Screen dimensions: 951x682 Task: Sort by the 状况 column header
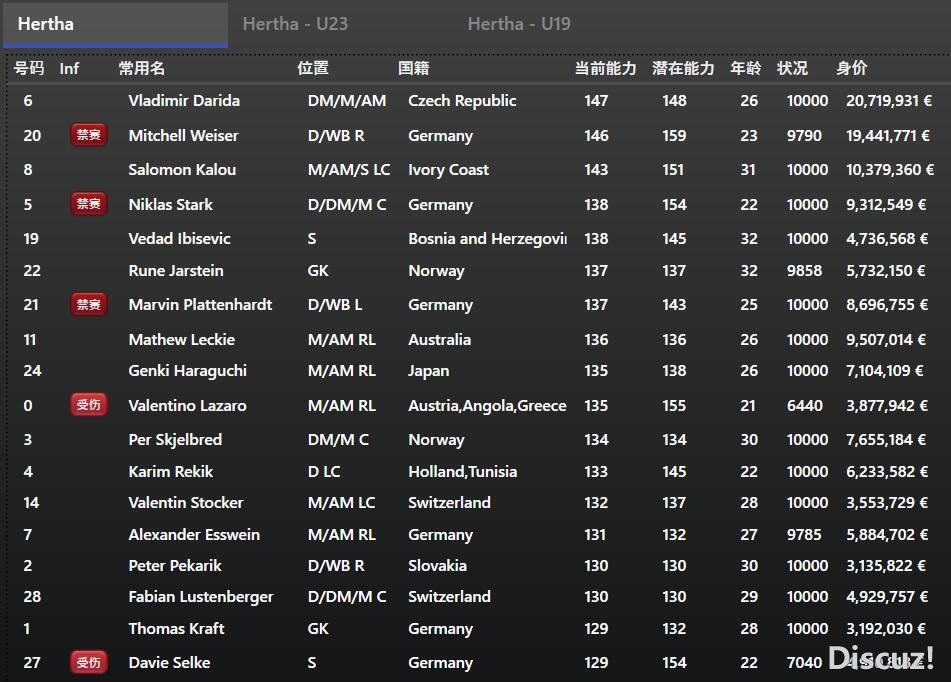(x=792, y=68)
